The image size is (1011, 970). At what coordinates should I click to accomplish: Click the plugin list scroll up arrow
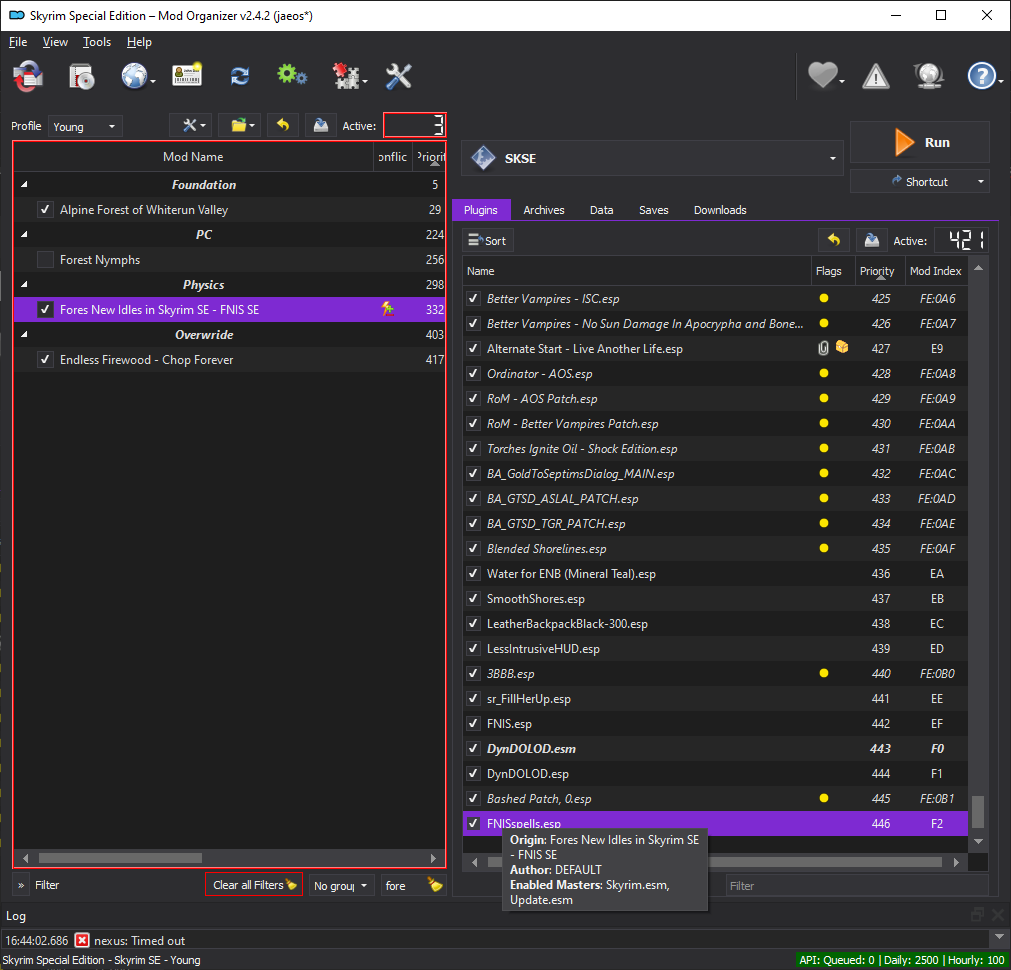(978, 268)
